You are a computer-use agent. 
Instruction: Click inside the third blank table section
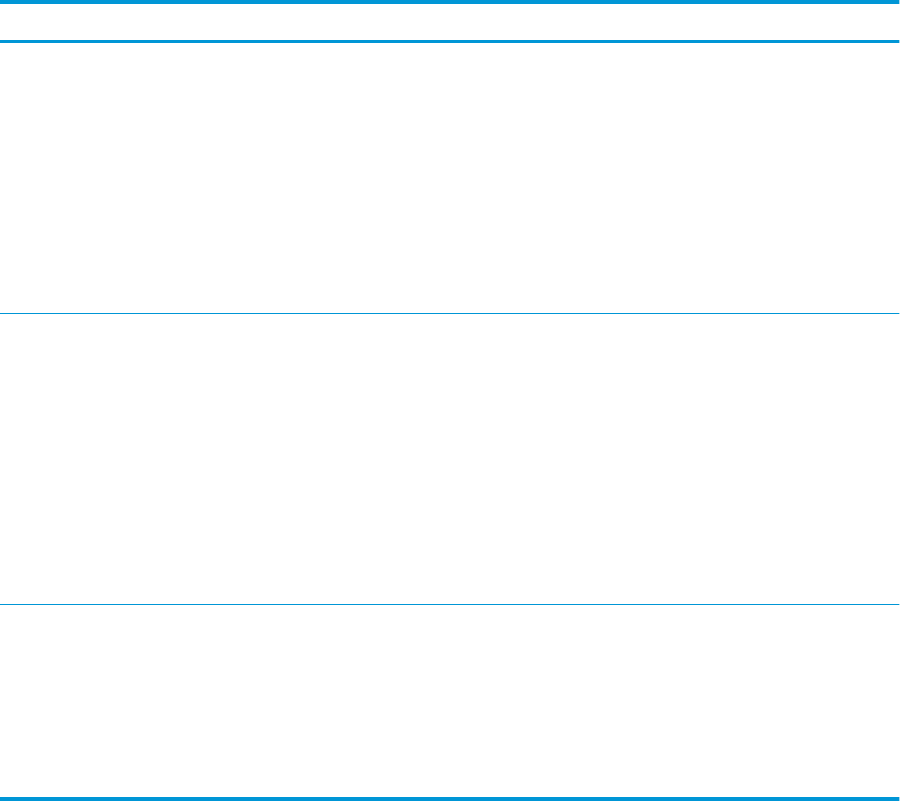[x=449, y=701]
